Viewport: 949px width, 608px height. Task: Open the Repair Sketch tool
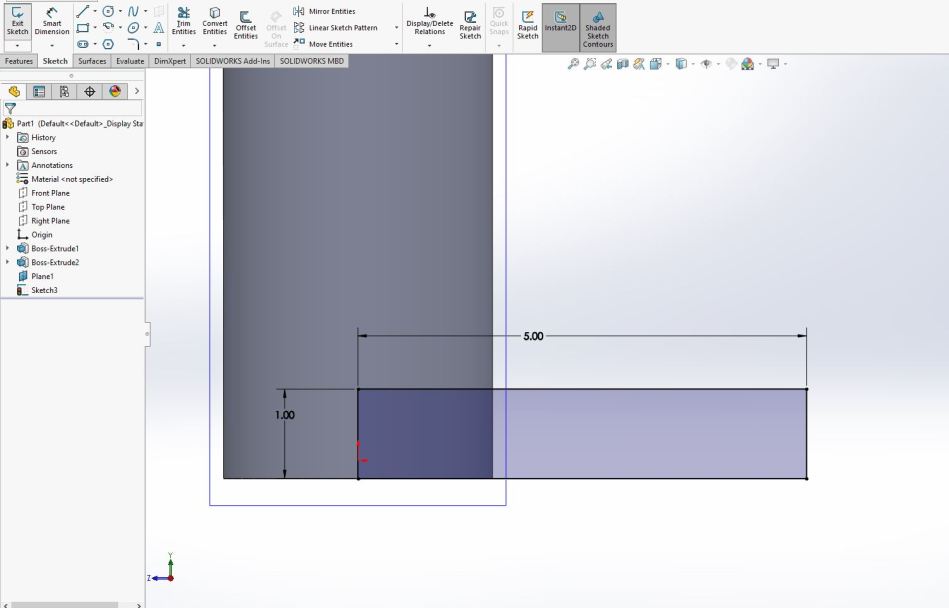click(x=470, y=22)
